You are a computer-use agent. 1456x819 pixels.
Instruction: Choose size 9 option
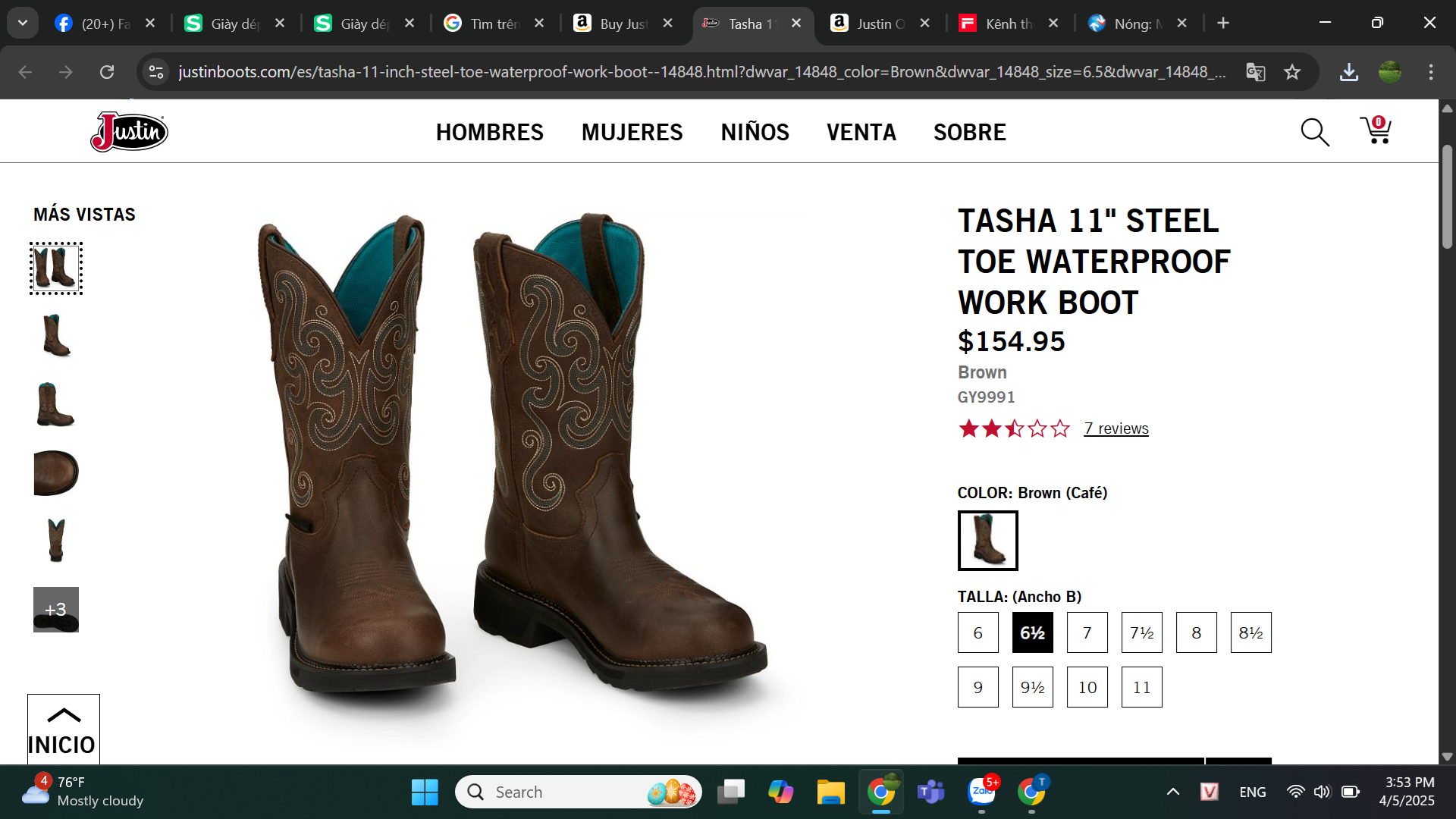click(977, 687)
